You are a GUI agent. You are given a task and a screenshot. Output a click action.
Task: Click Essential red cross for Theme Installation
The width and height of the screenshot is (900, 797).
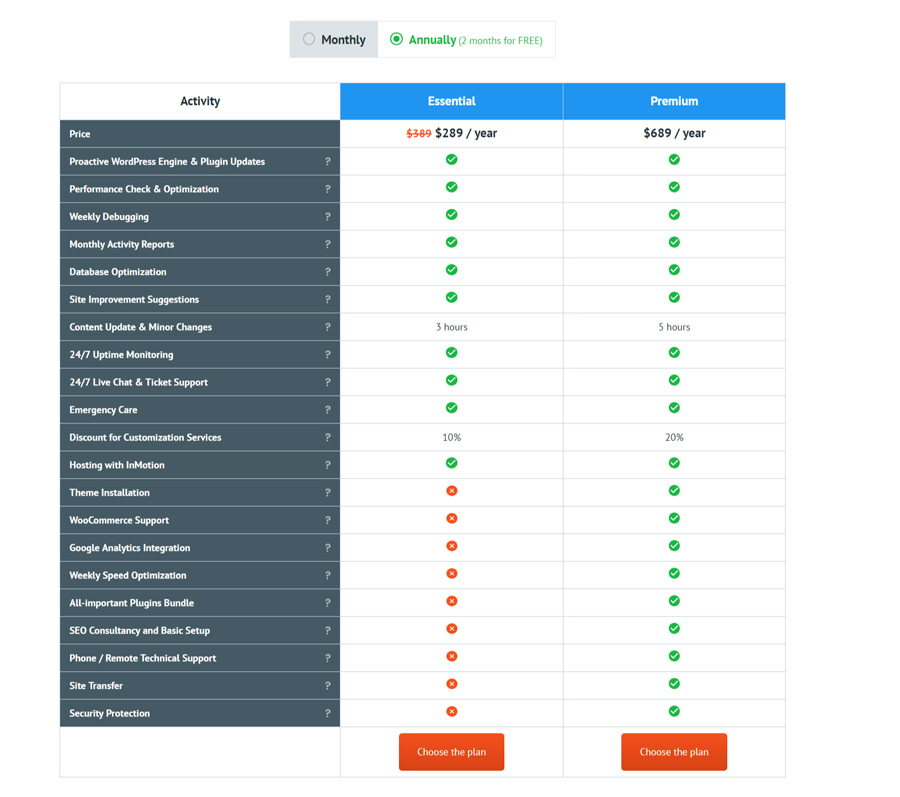(x=451, y=491)
